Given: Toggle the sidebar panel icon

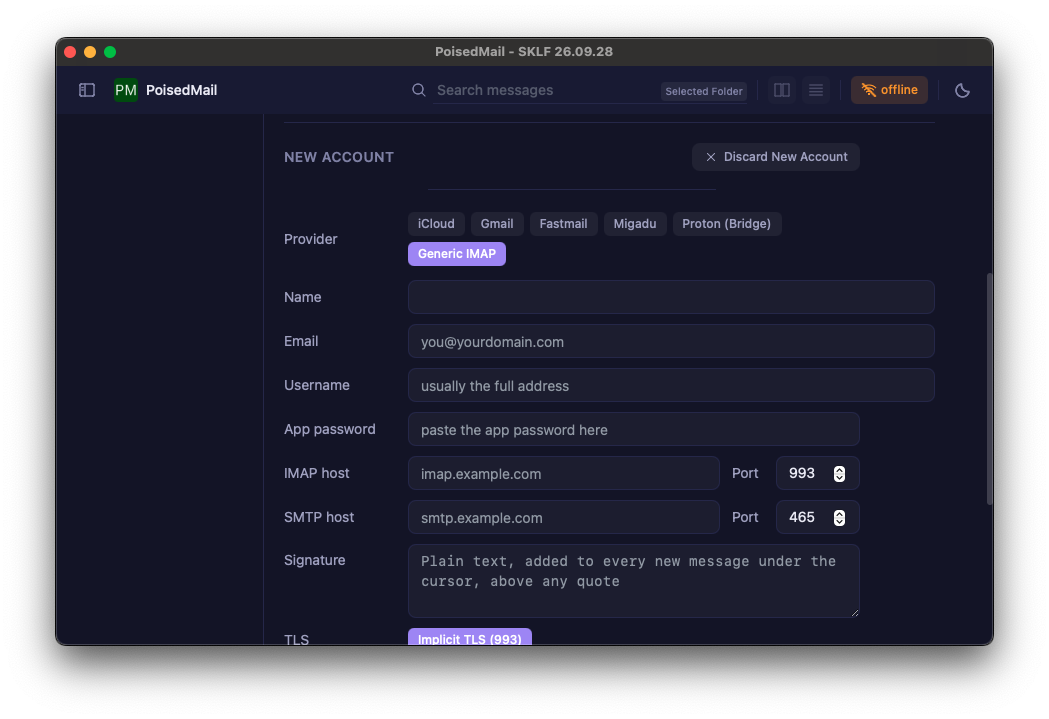Looking at the screenshot, I should 87,90.
